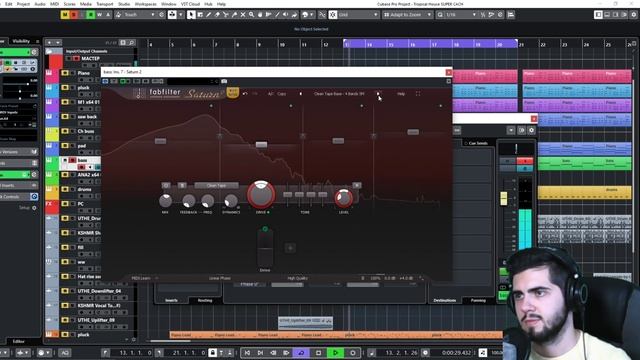Click the red Level knob
The height and width of the screenshot is (360, 640).
tap(344, 198)
